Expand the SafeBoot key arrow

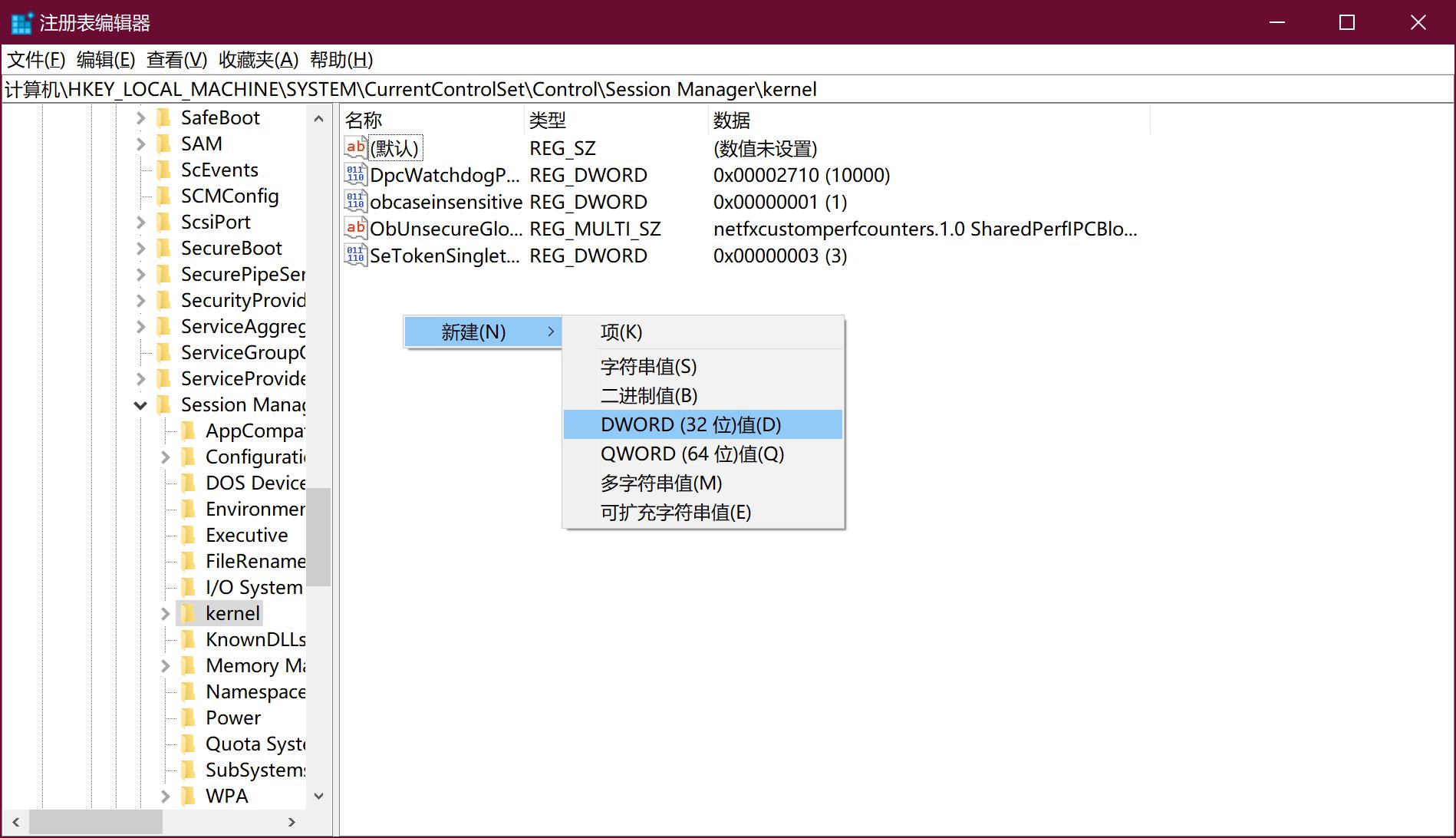[x=140, y=118]
